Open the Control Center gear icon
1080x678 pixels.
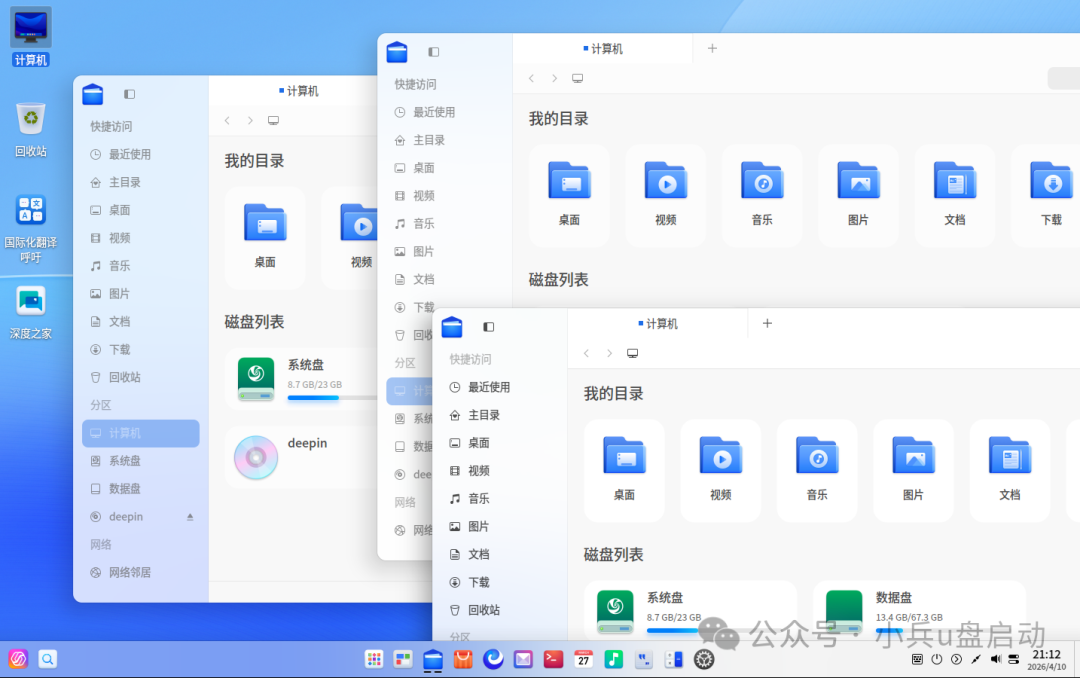click(703, 660)
